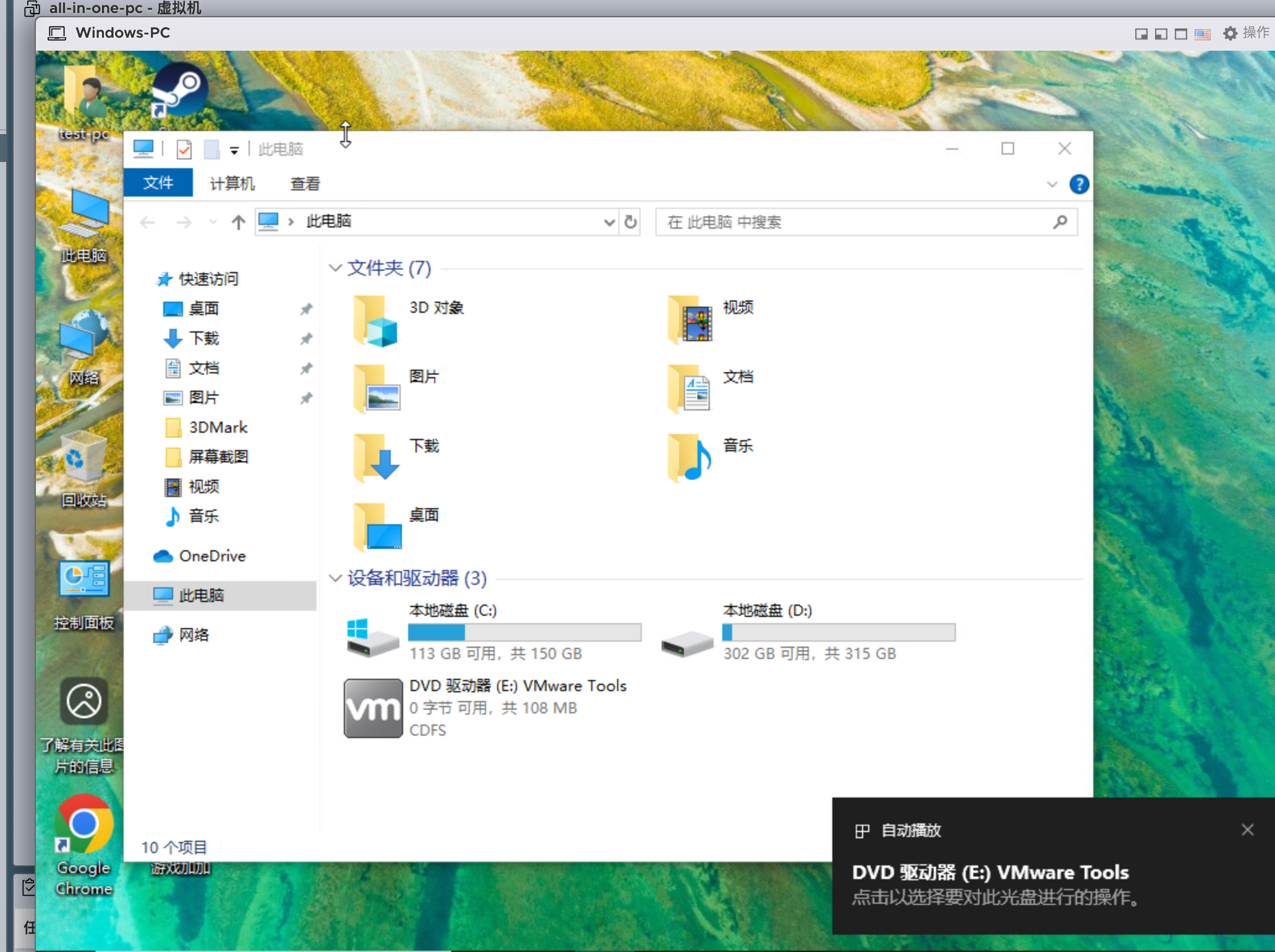
Task: Open the 计算机 ribbon tab
Action: [x=232, y=184]
